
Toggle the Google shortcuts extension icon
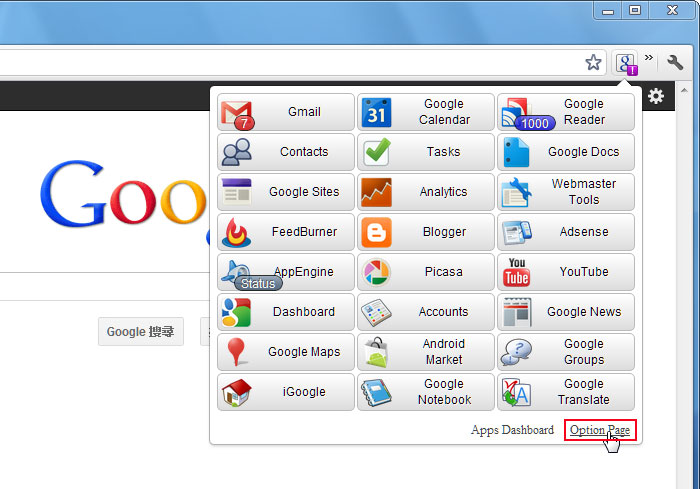(x=626, y=63)
